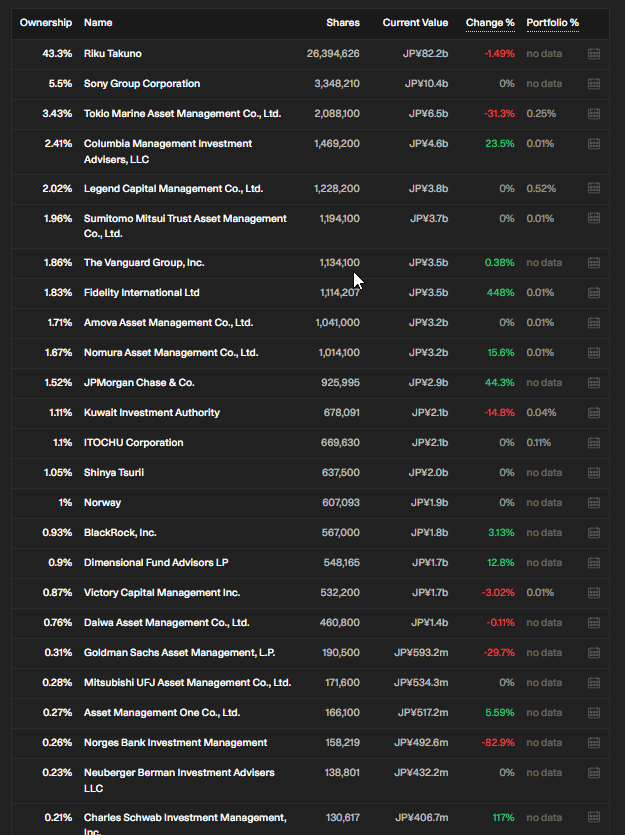Click the 0.25% portfolio value
Image resolution: width=625 pixels, height=835 pixels.
541,113
